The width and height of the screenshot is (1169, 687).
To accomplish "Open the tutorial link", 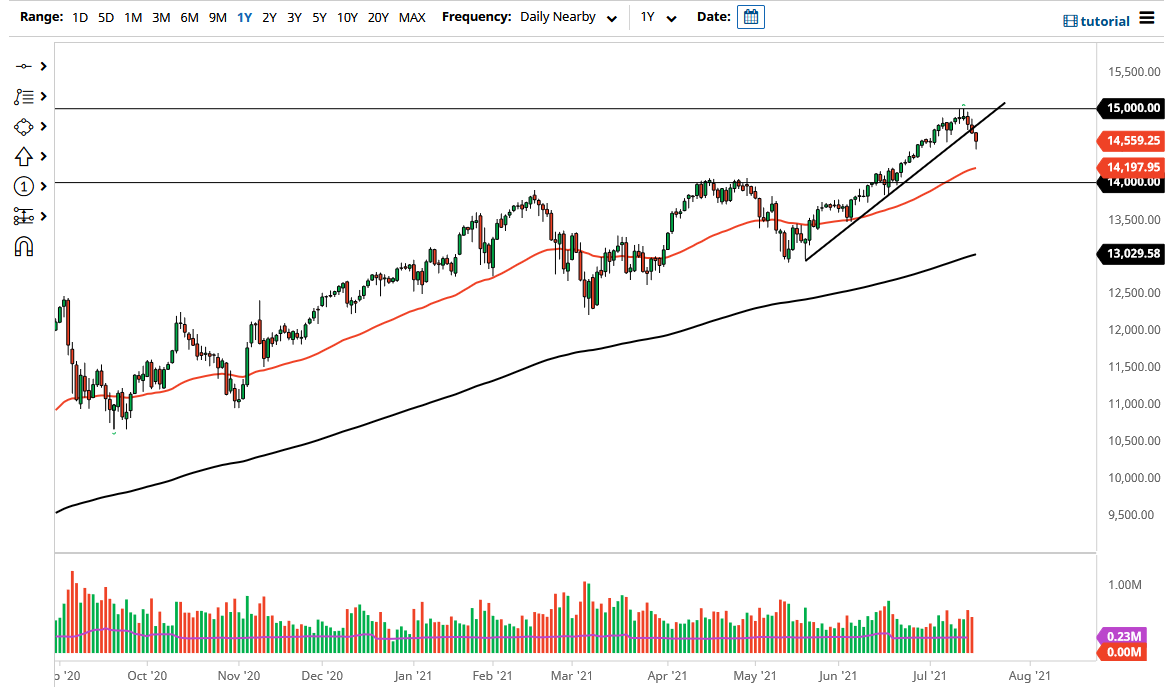I will coord(1105,20).
